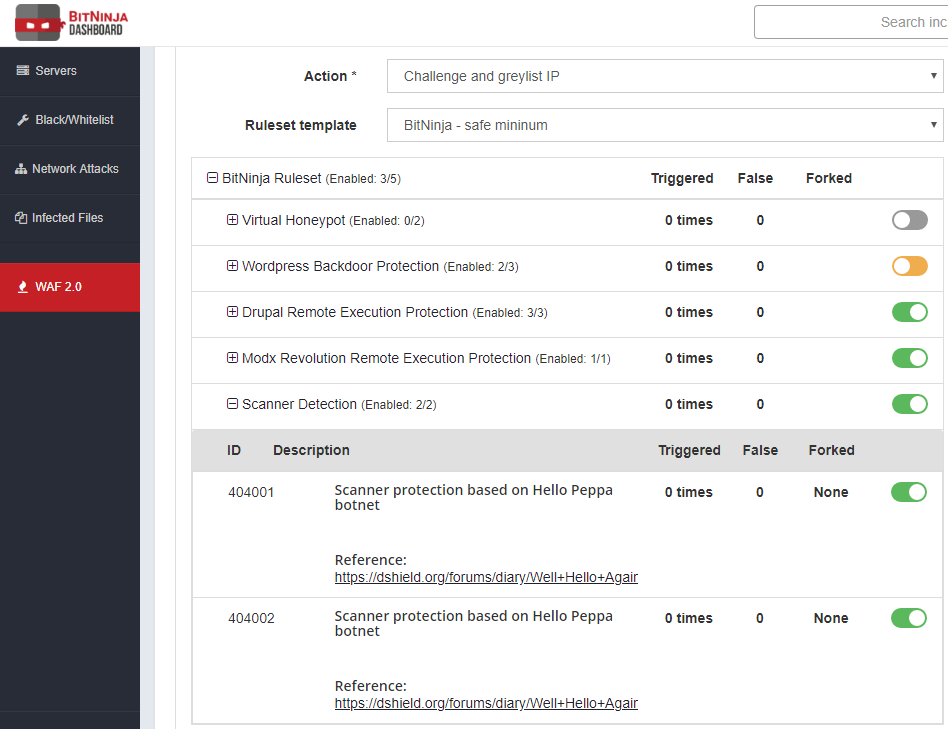
Task: Expand Modx Revolution Remote Execution Protection group
Action: click(232, 357)
